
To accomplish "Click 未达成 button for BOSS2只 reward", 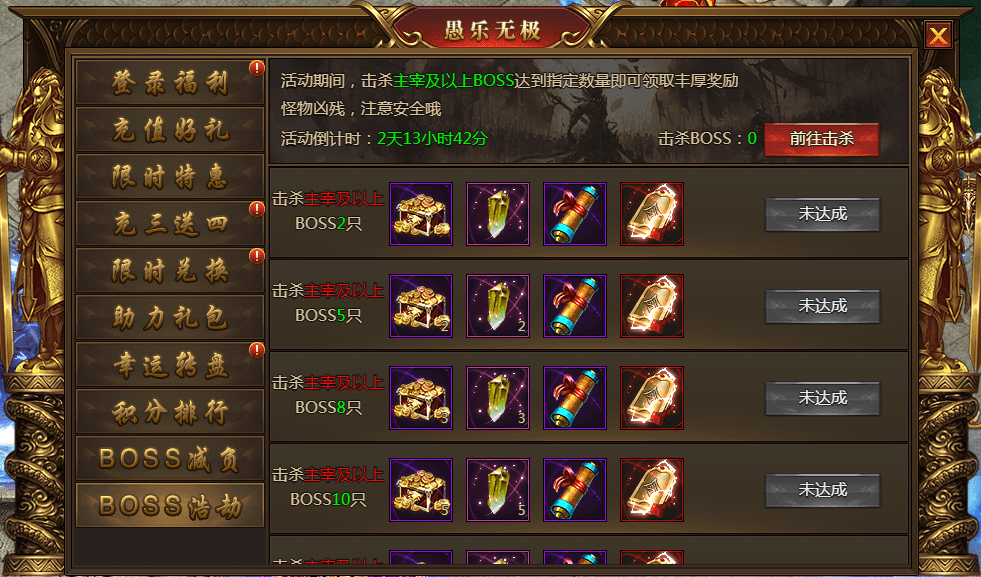I will tap(822, 215).
